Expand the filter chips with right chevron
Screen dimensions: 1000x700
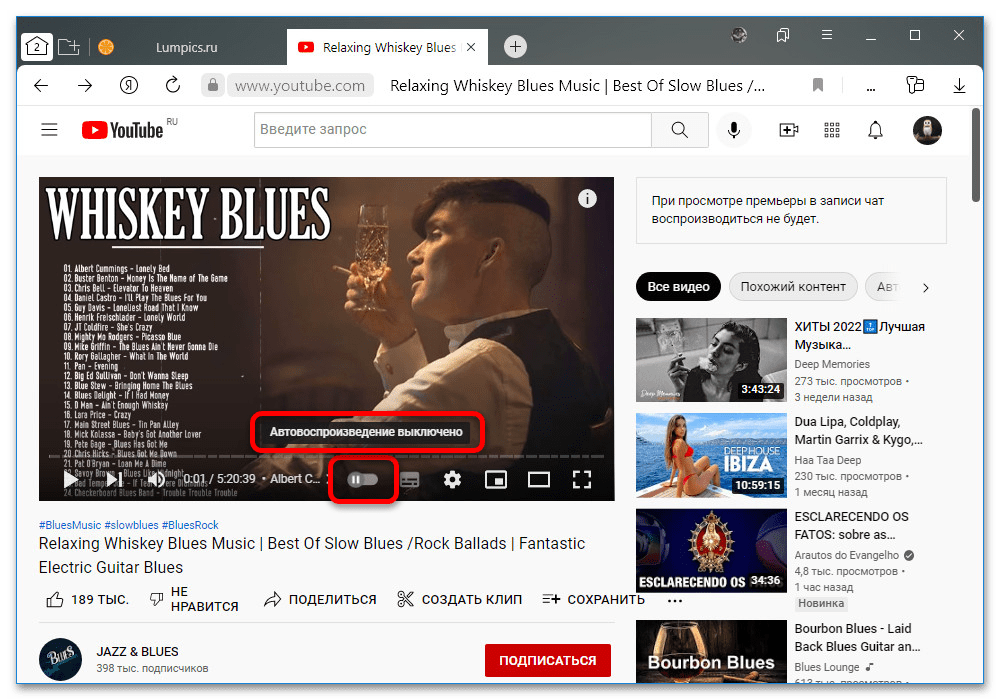[x=925, y=288]
